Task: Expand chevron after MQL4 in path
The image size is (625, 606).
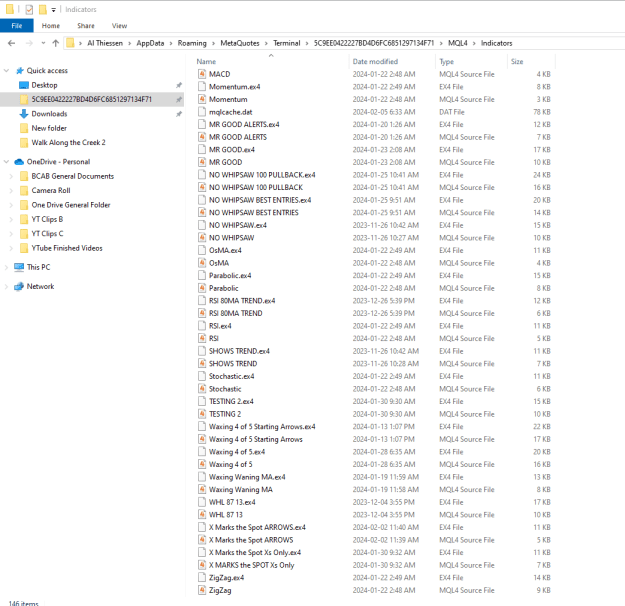Action: [x=474, y=43]
